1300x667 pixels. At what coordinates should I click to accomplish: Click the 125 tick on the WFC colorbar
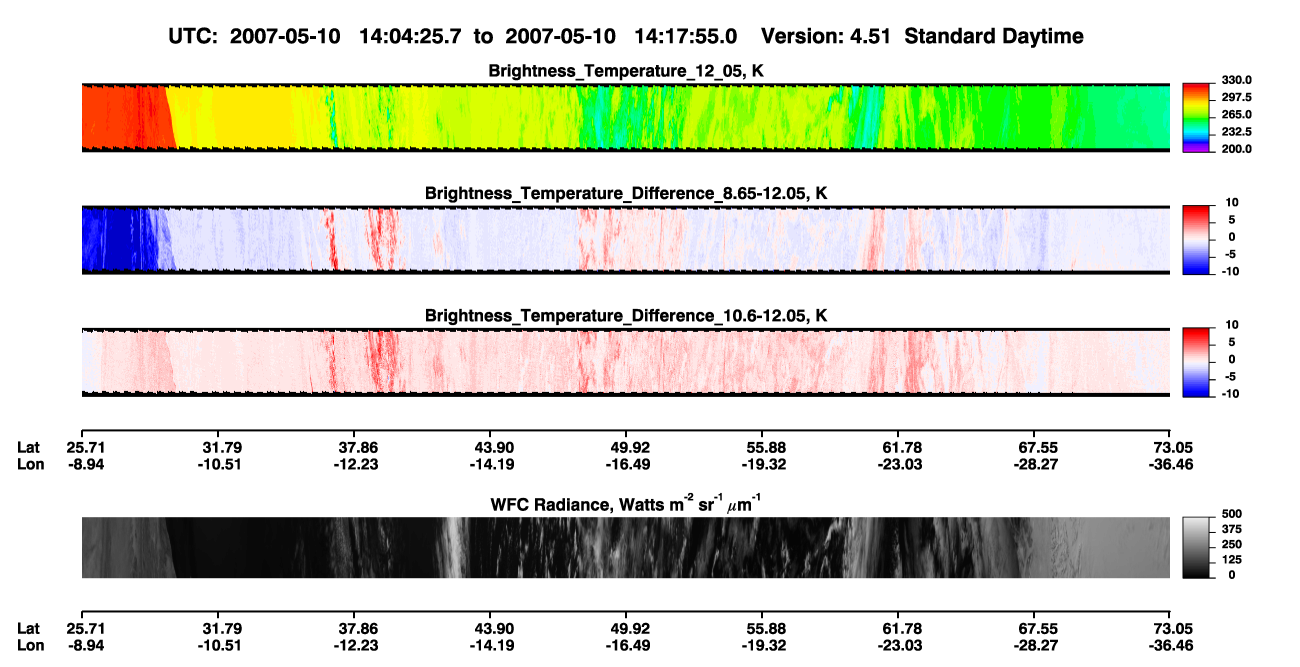click(1234, 560)
